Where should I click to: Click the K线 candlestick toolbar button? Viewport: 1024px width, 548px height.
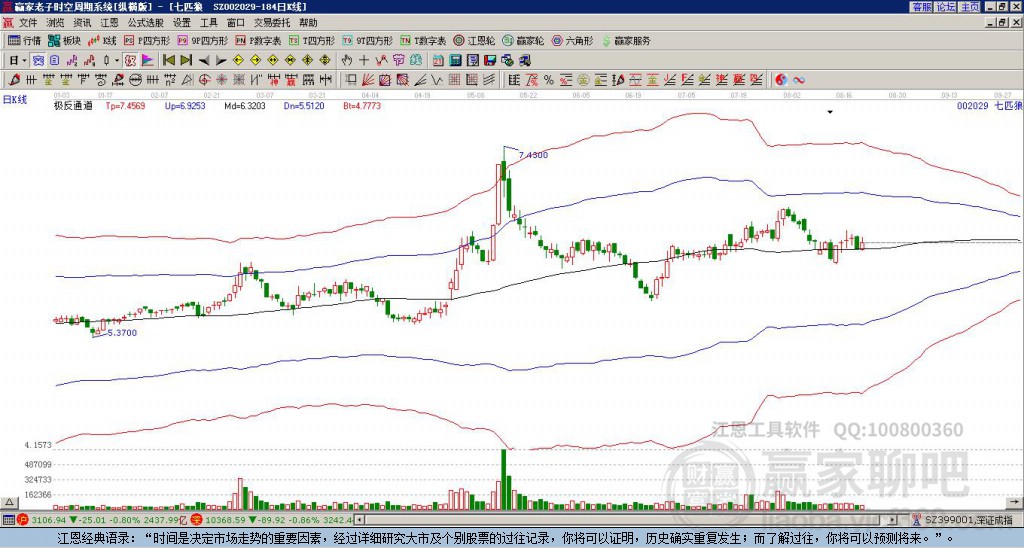pos(102,40)
